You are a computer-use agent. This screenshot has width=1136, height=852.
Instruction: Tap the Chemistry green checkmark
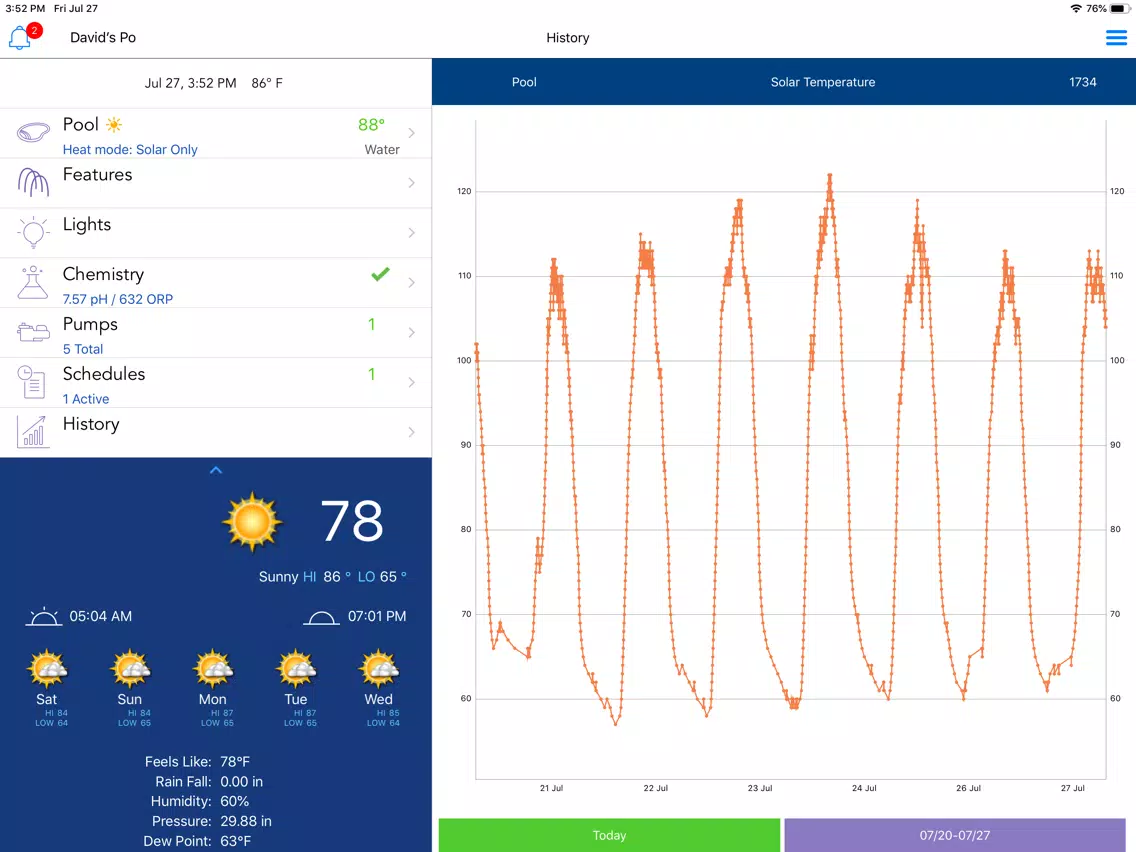380,274
